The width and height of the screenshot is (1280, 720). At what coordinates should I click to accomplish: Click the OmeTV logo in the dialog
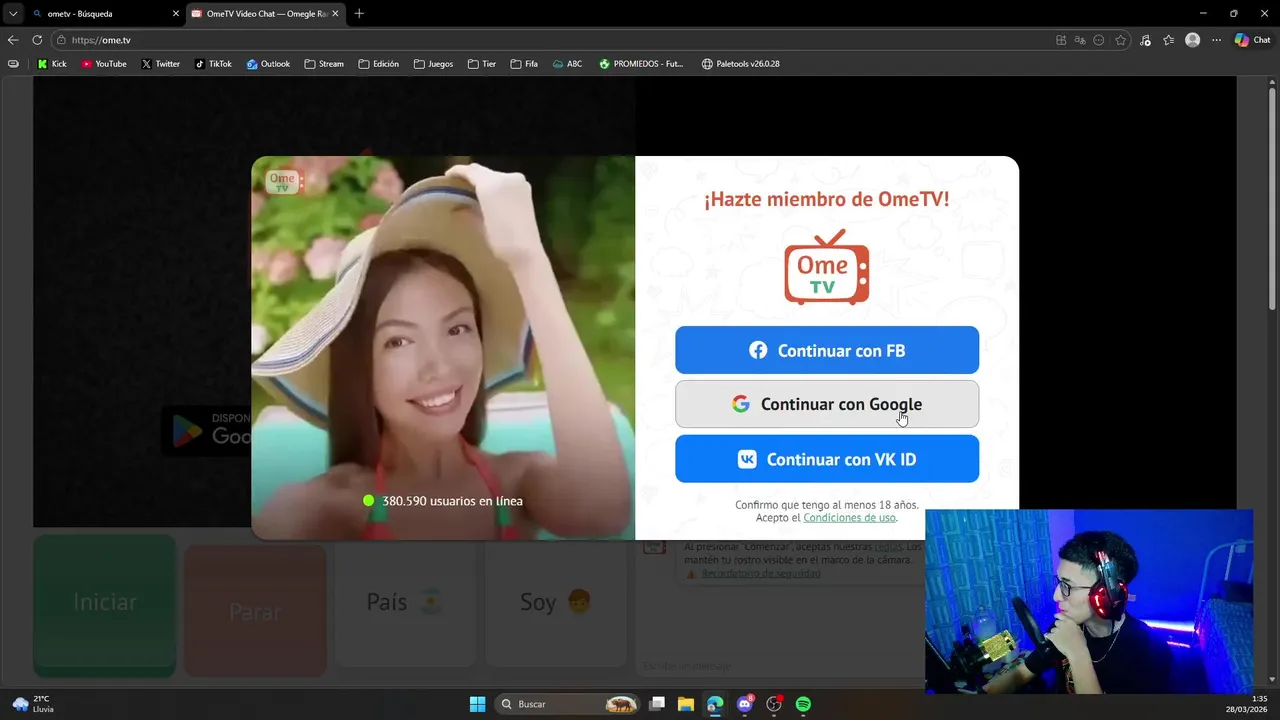click(827, 267)
